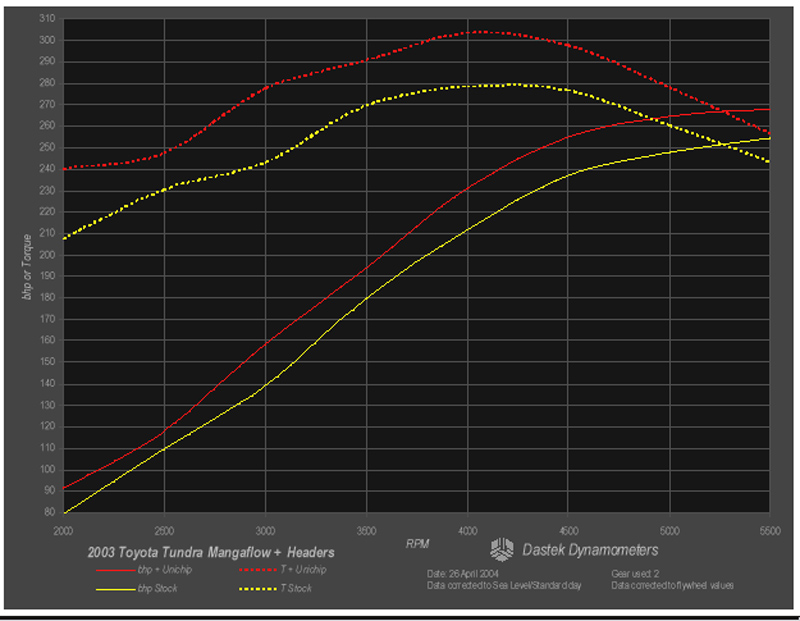
Task: Click the 90 value on the y-axis
Action: point(49,491)
